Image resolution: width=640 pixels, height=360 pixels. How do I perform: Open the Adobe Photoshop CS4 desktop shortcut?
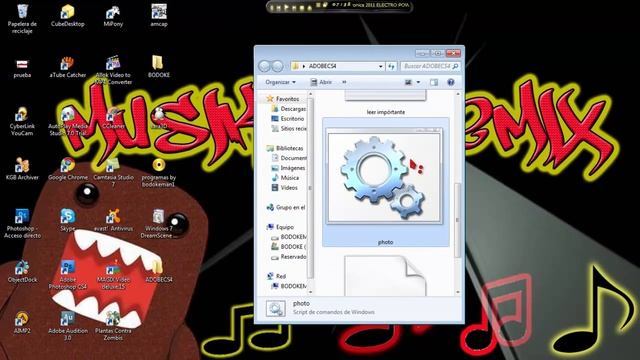tap(68, 275)
